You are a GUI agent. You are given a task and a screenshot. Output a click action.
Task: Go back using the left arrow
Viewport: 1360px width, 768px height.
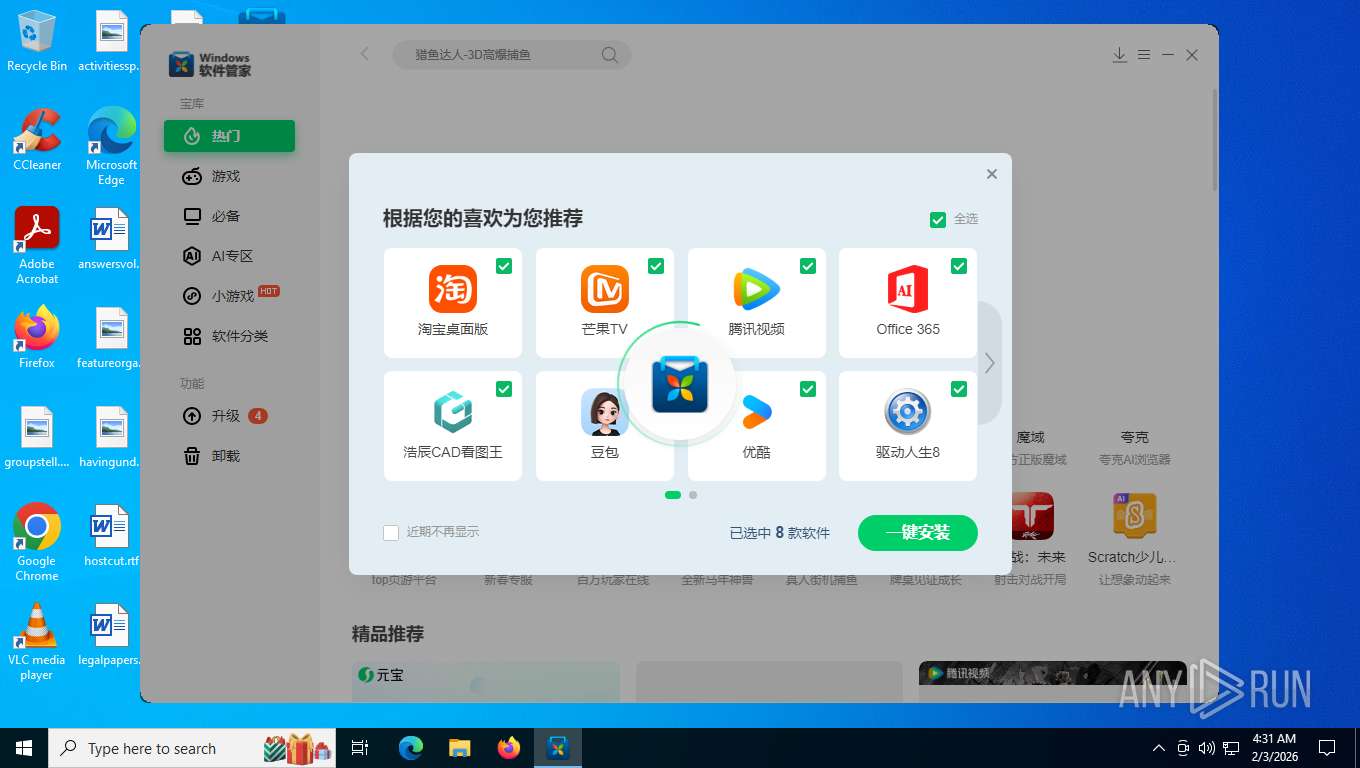pyautogui.click(x=364, y=54)
